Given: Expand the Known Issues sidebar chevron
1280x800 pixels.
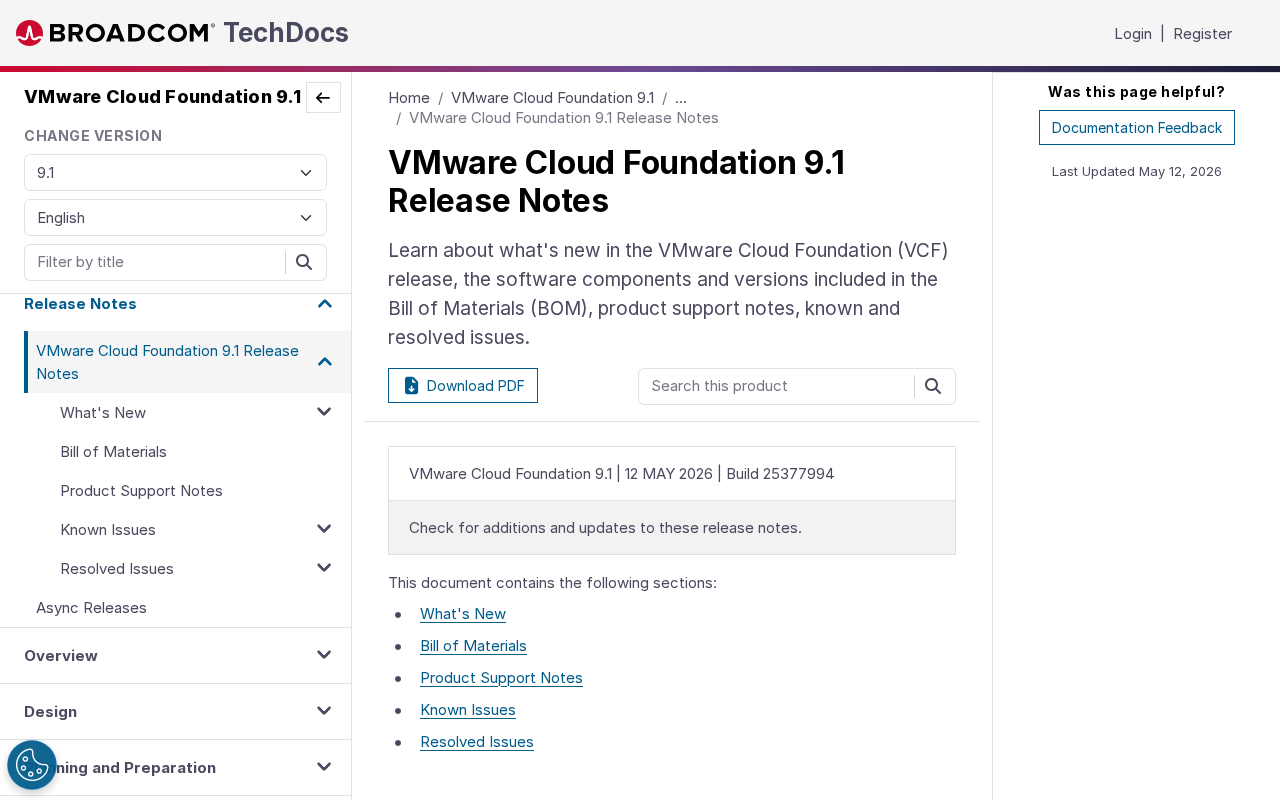Looking at the screenshot, I should pos(324,529).
